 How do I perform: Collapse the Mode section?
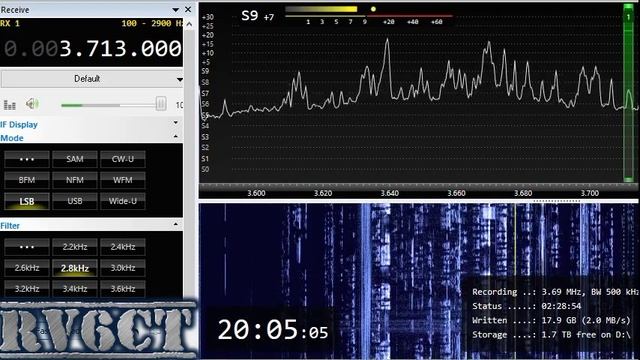176,136
